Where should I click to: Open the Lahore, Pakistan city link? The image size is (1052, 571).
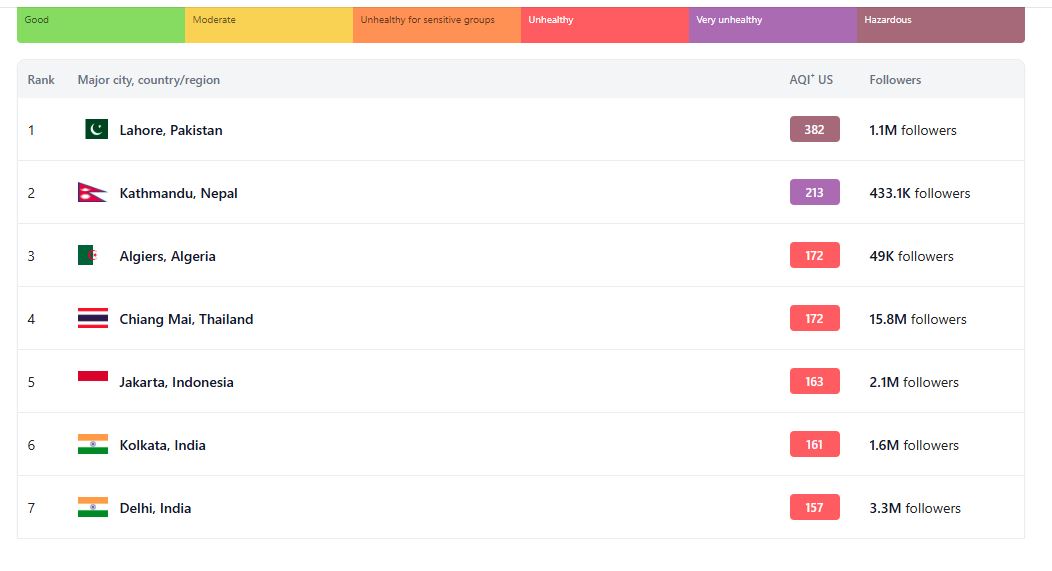coord(171,130)
